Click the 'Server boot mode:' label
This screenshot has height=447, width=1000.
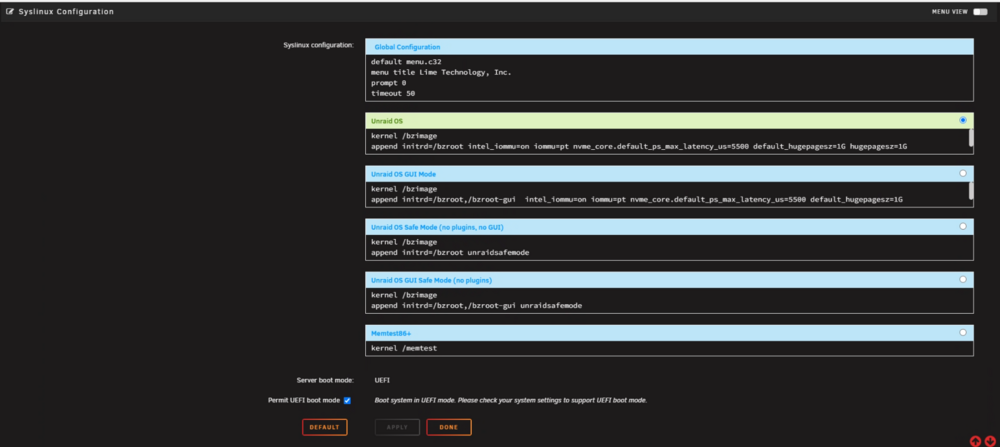pos(325,380)
